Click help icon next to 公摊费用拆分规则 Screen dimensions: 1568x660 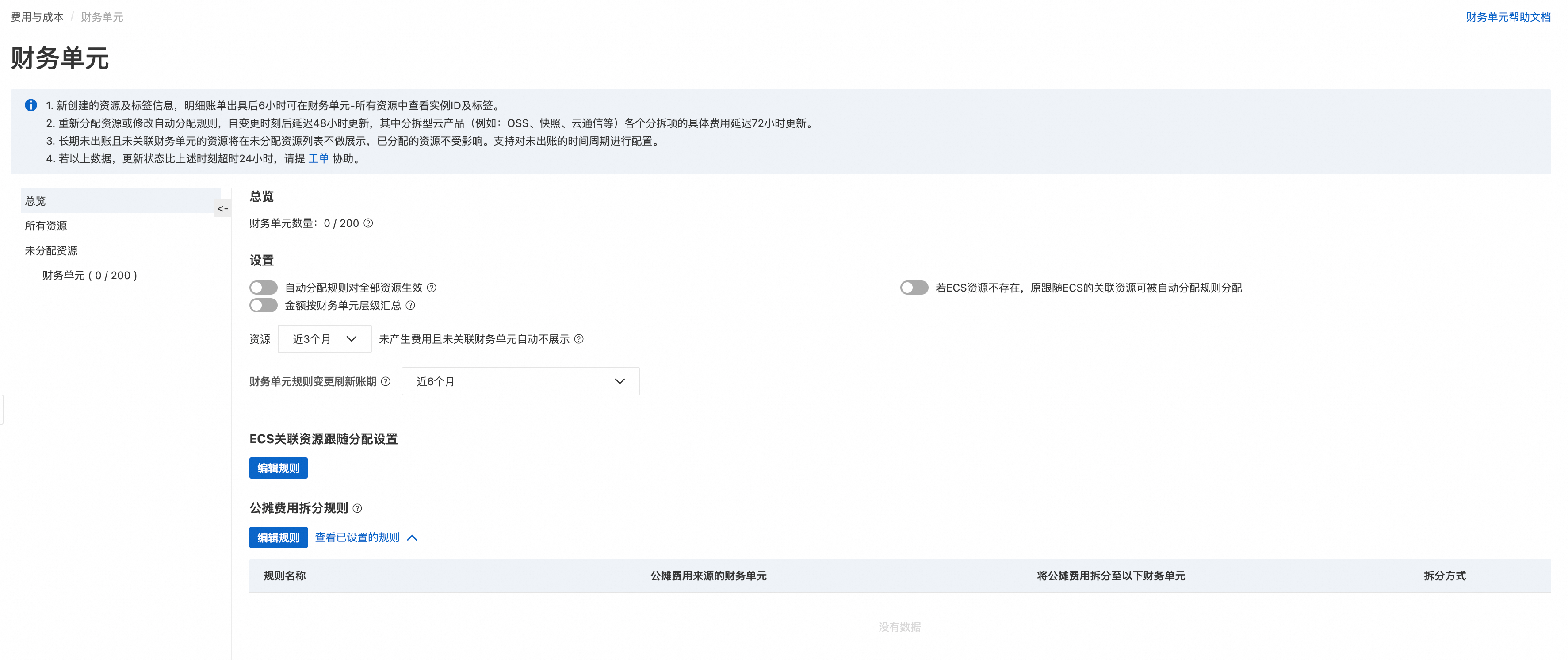(357, 508)
